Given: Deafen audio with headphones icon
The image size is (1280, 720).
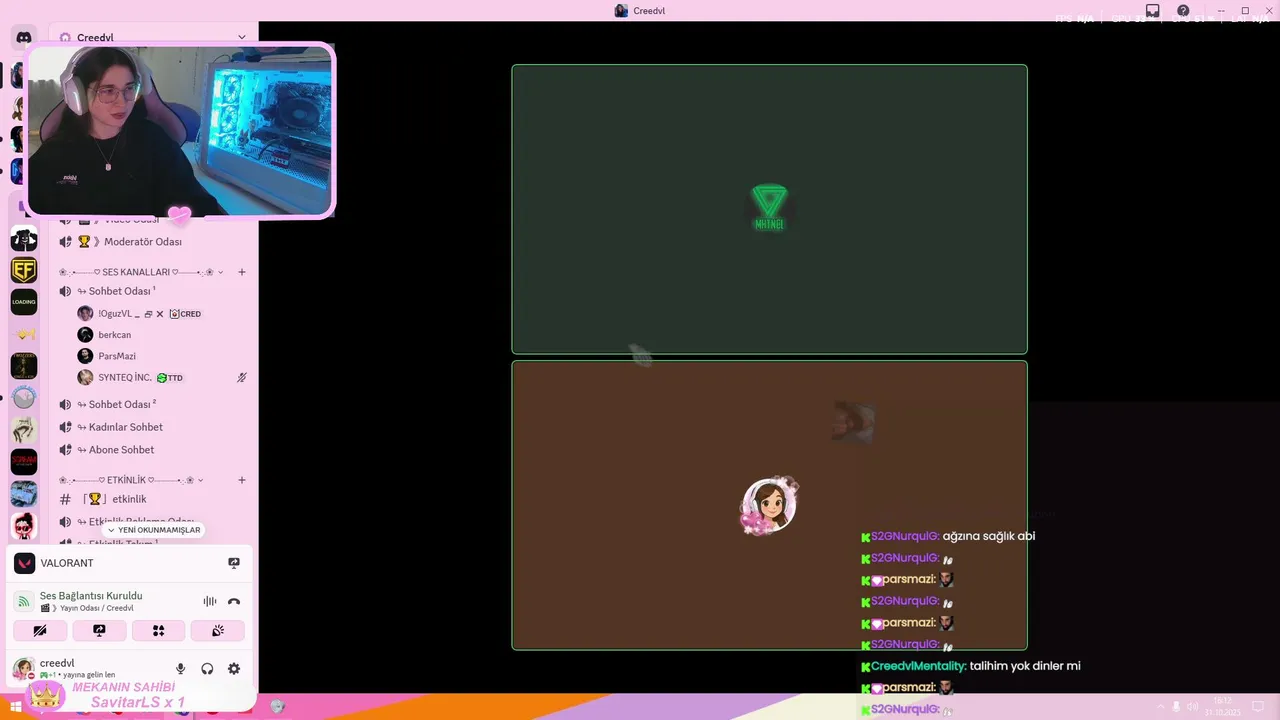Looking at the screenshot, I should pos(207,669).
